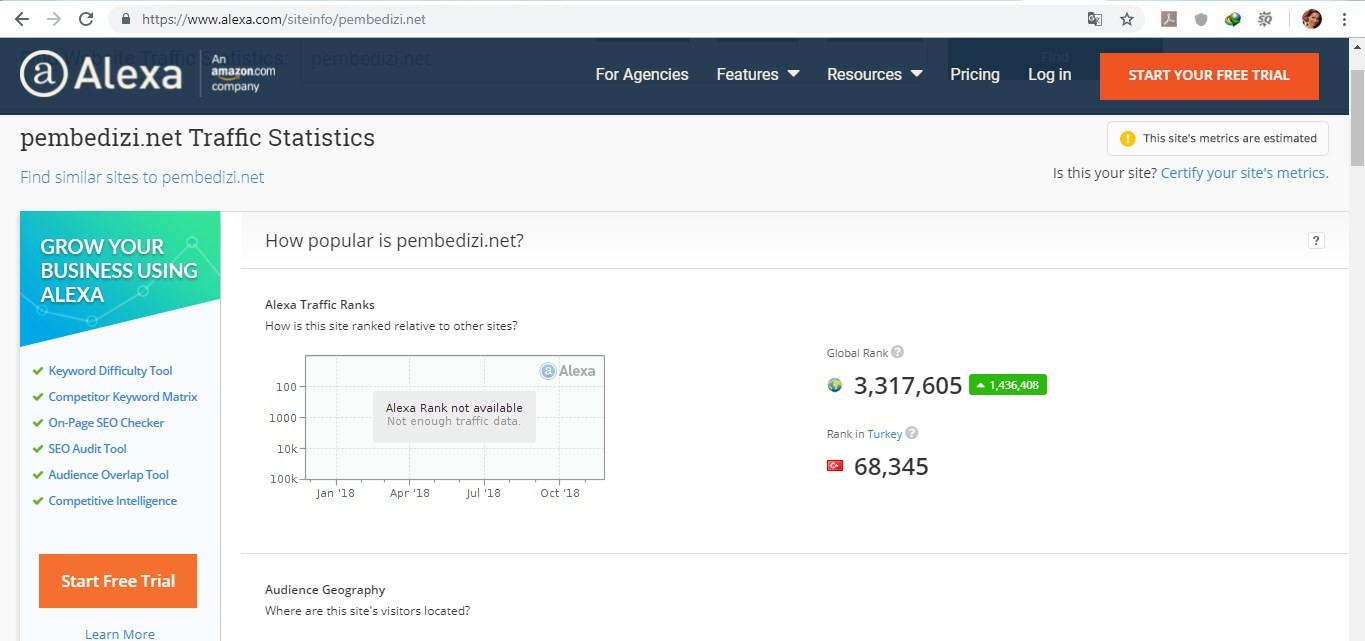The width and height of the screenshot is (1365, 641).
Task: Click the help icon beside Global Rank
Action: pos(898,352)
